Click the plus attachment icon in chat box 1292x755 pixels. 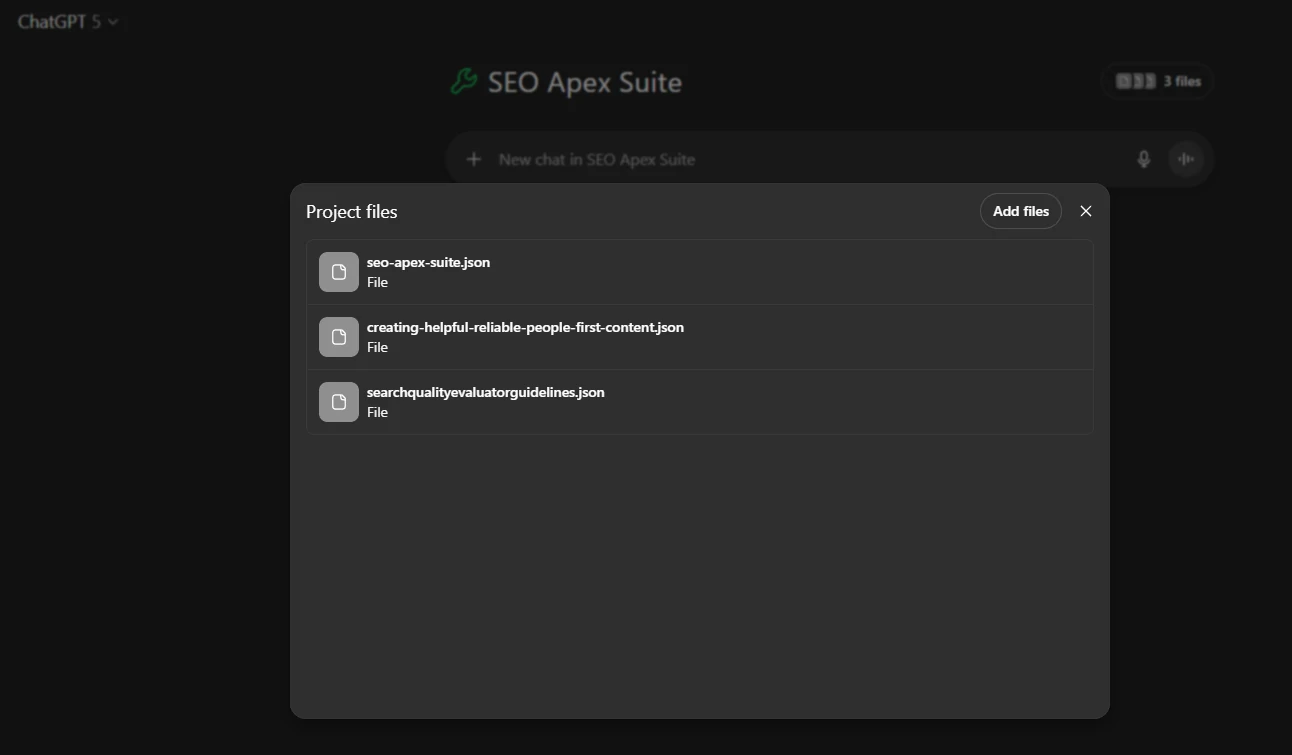pyautogui.click(x=474, y=159)
